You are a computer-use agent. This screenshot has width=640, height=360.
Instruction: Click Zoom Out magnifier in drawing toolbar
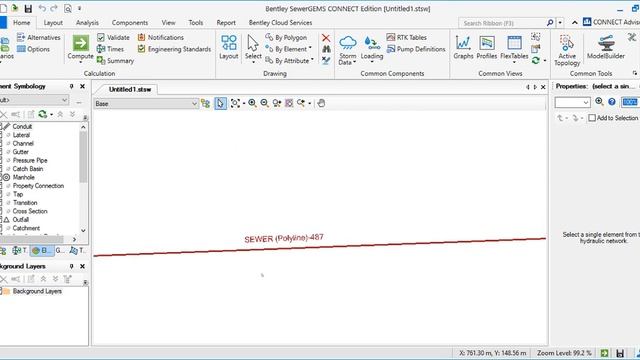(x=264, y=103)
